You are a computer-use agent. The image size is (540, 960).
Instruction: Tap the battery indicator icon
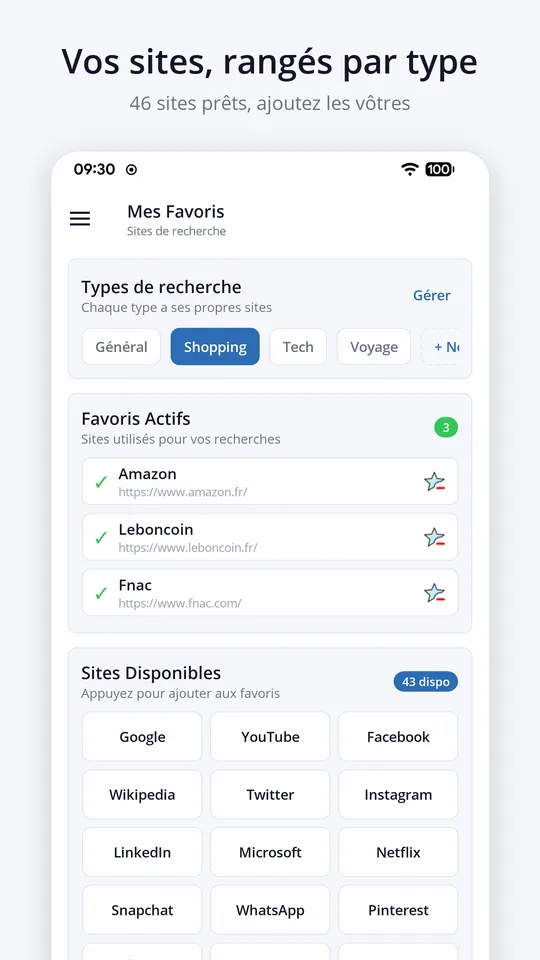[x=440, y=170]
